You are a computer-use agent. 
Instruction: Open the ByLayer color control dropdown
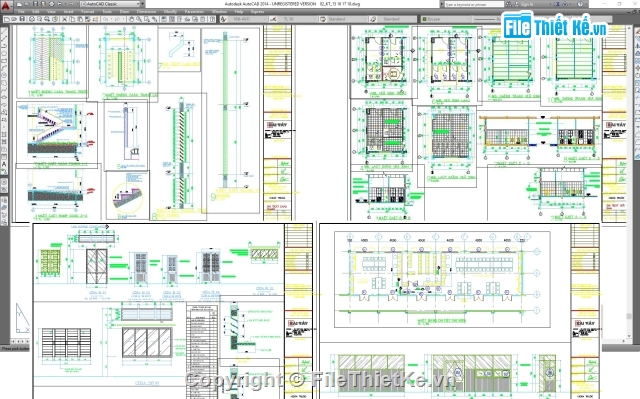tap(446, 19)
